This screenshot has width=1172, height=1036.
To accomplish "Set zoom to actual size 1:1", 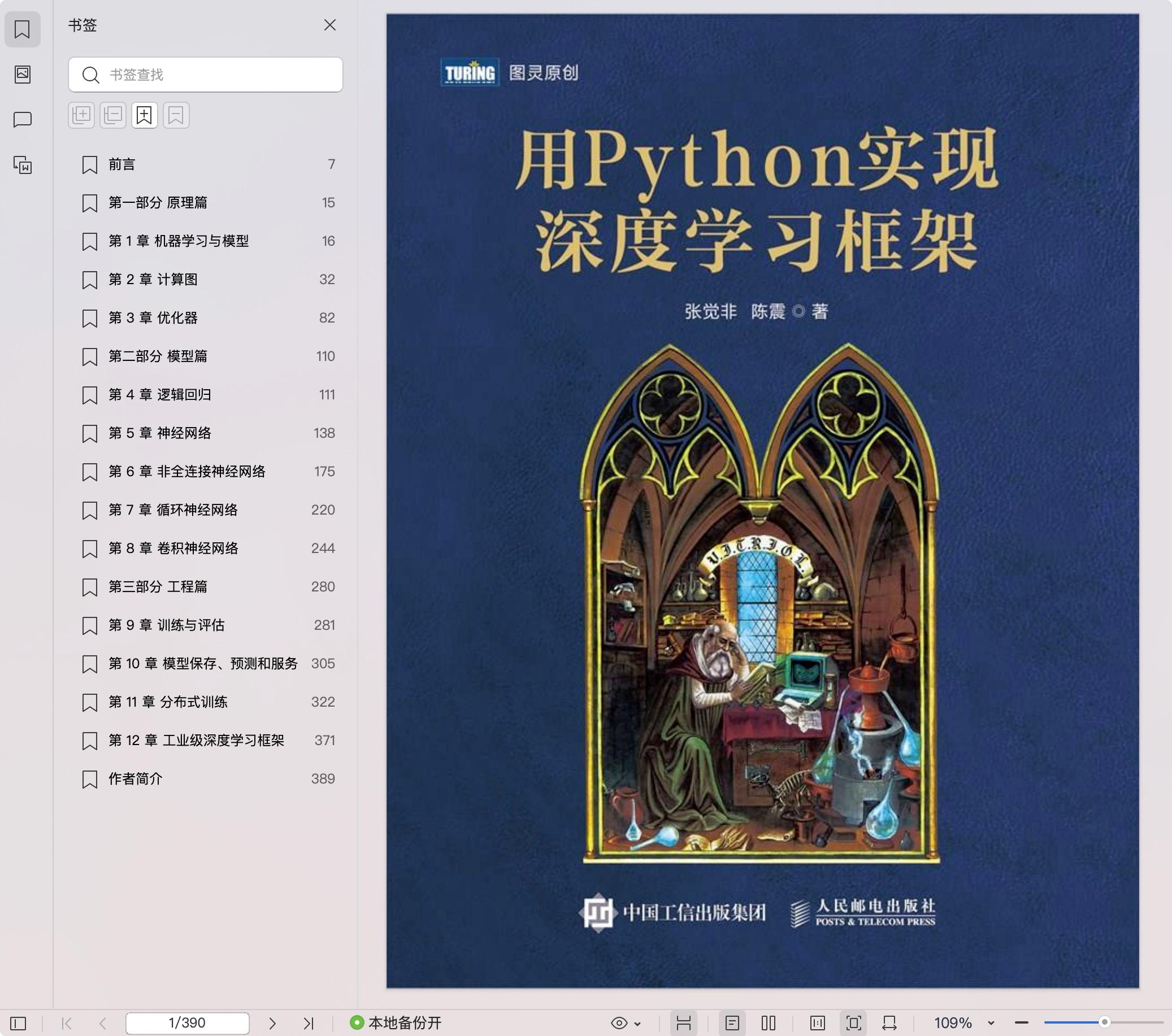I will 818,1024.
